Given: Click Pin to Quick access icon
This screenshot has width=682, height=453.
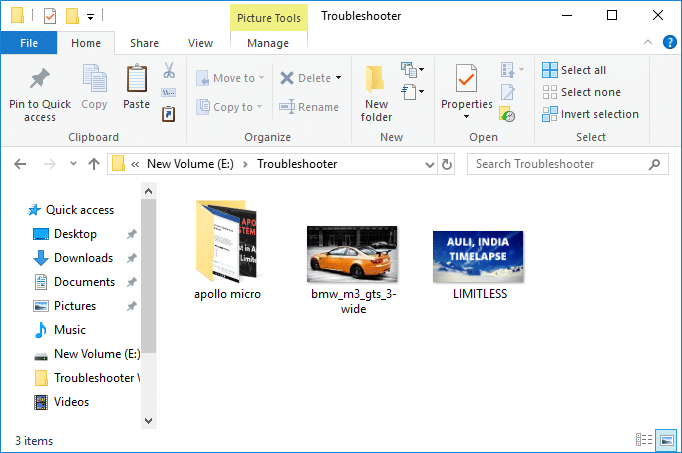Looking at the screenshot, I should pos(40,80).
